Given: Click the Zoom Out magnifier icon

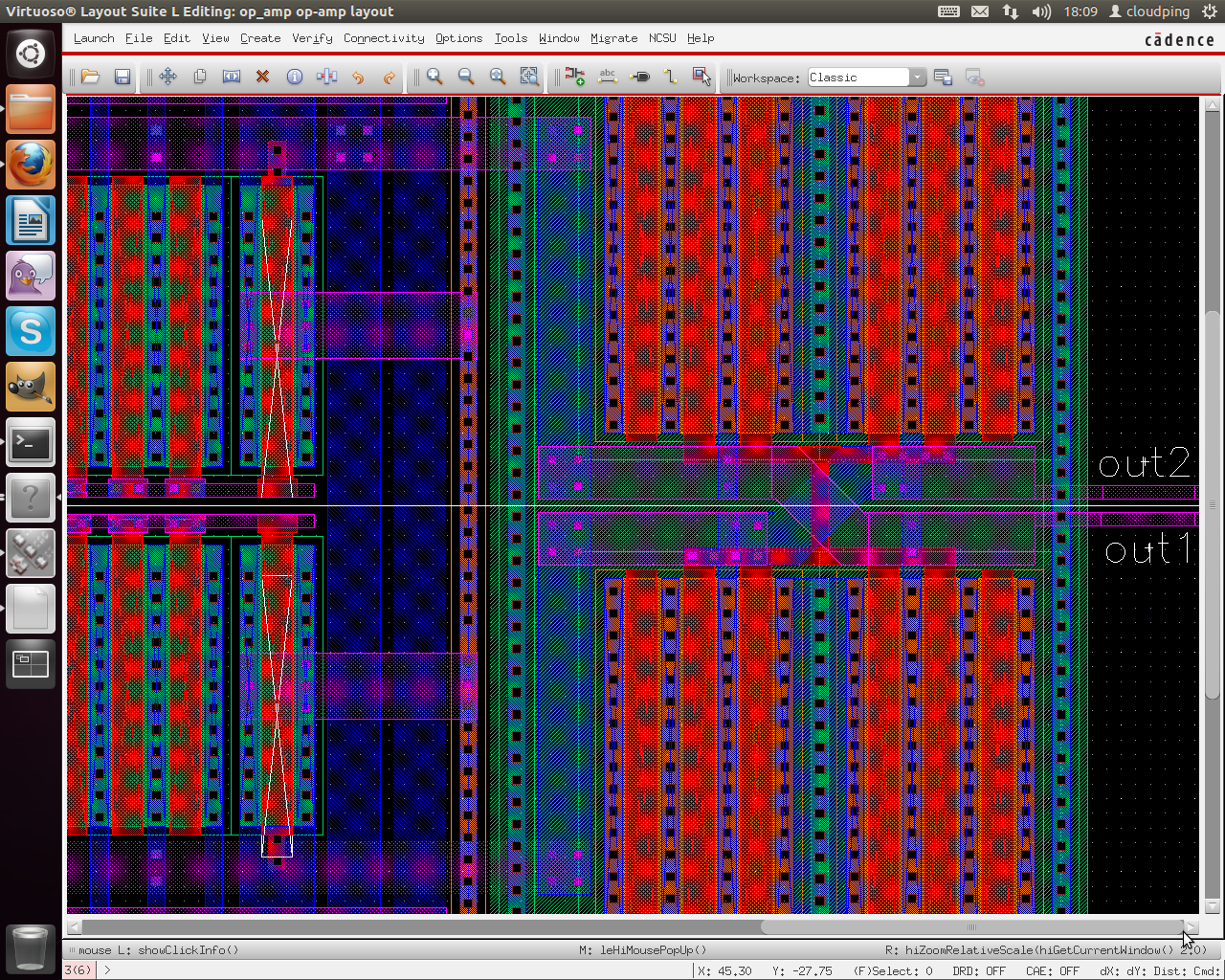Looking at the screenshot, I should pyautogui.click(x=466, y=77).
